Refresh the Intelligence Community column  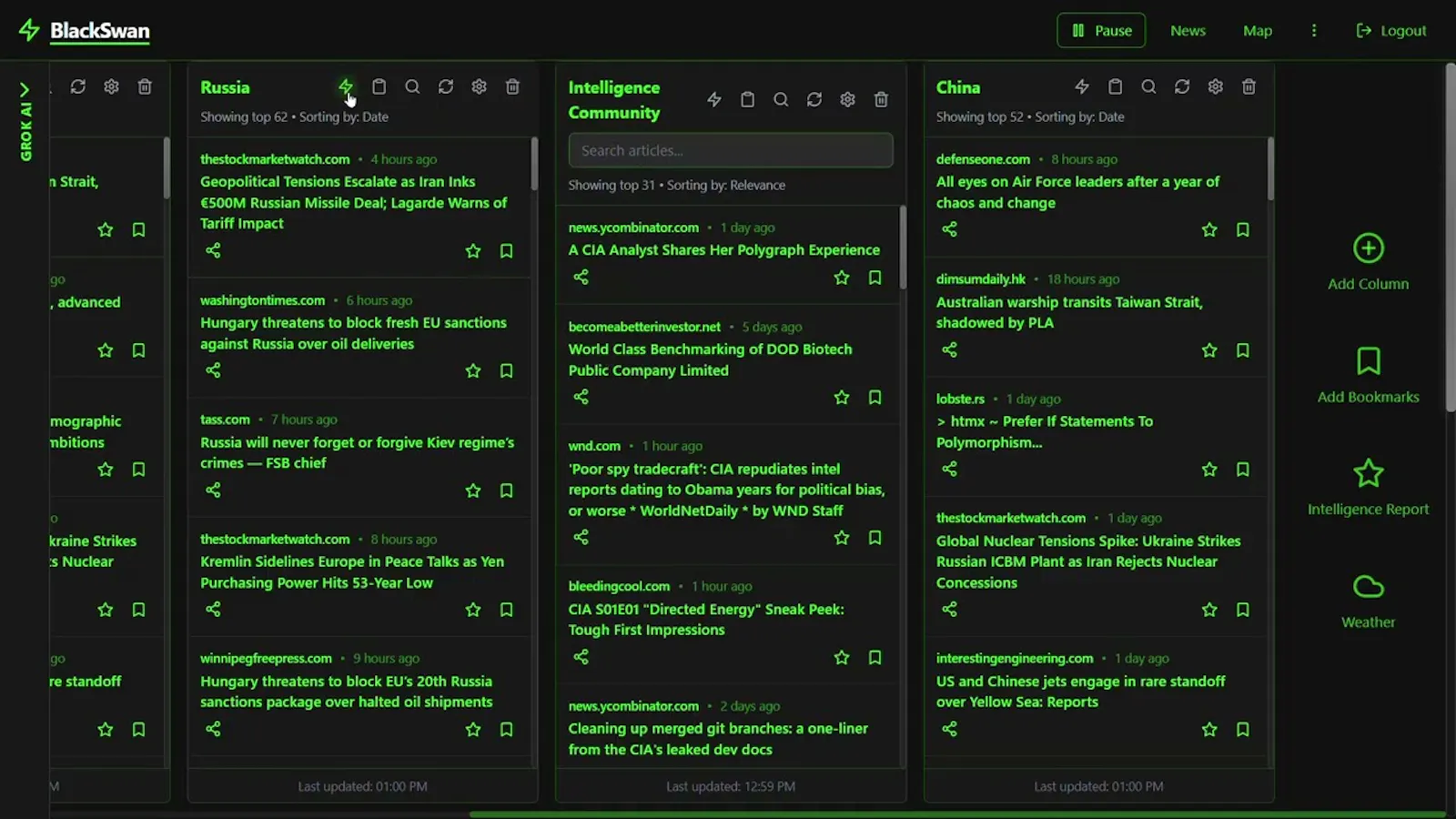click(x=814, y=99)
